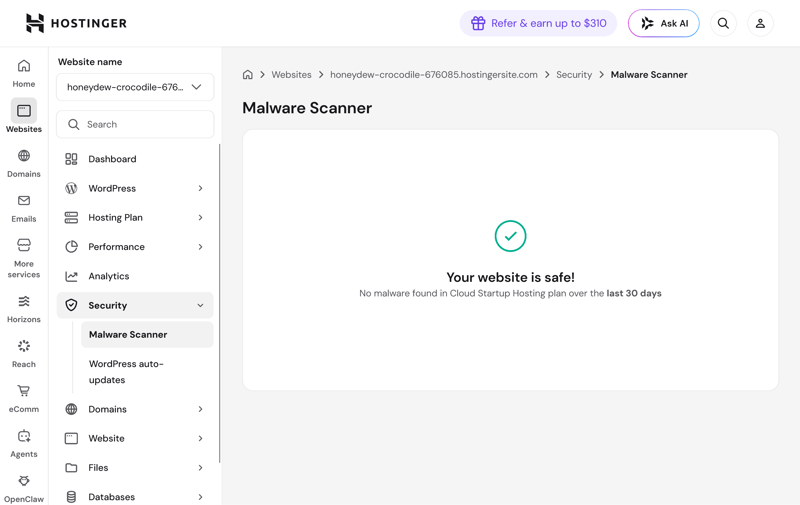
Task: Click the gift icon in referral banner
Action: click(x=478, y=23)
